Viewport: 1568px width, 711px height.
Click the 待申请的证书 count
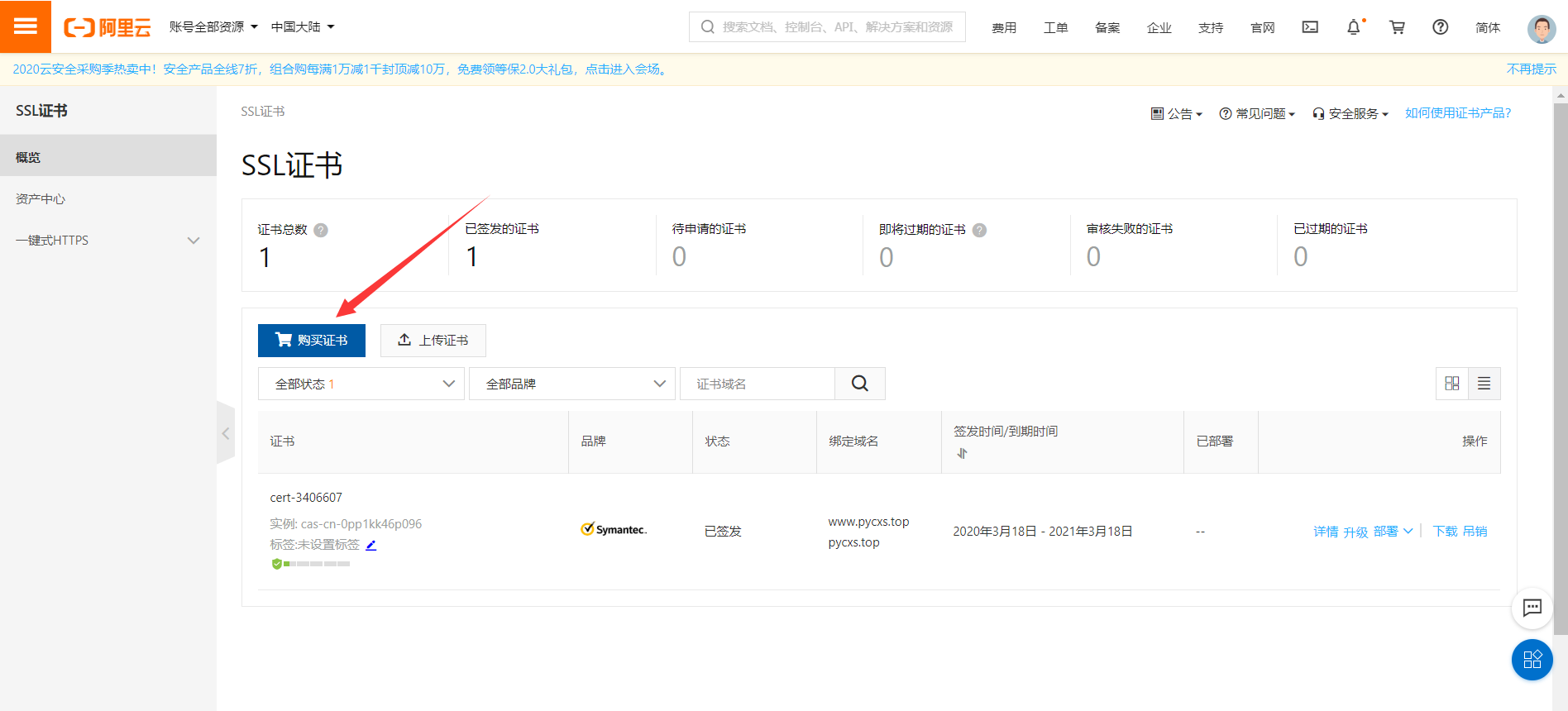pos(679,257)
